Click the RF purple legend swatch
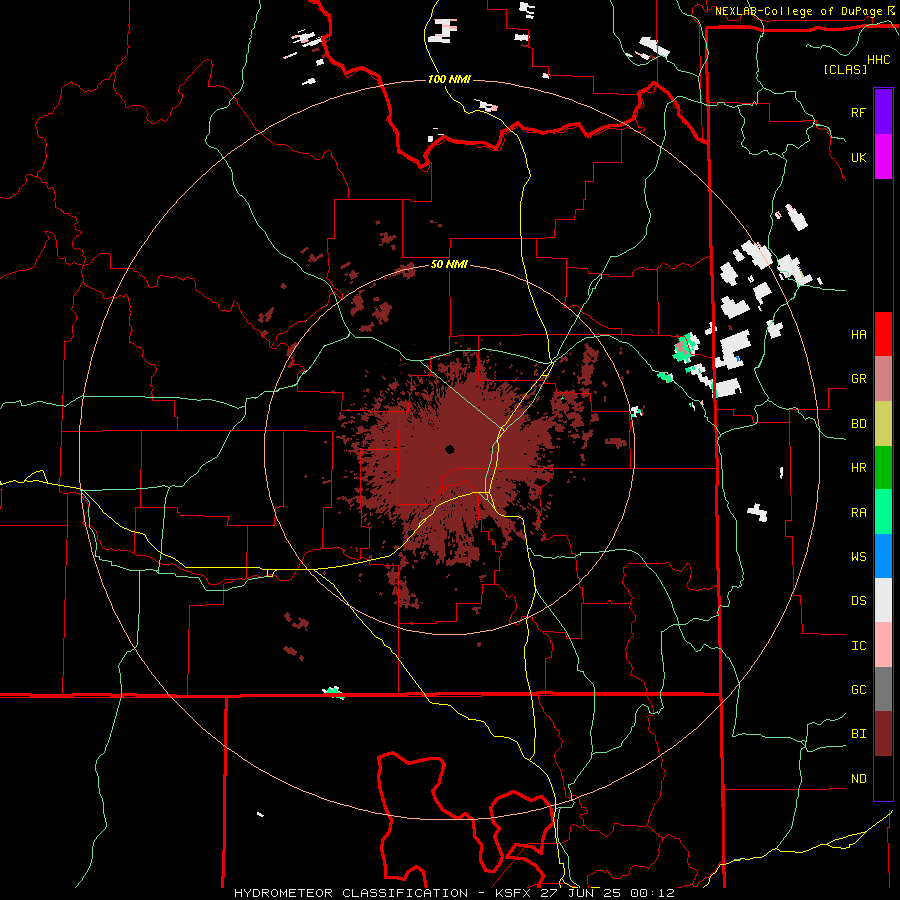Screen dimensions: 900x900 (x=883, y=112)
